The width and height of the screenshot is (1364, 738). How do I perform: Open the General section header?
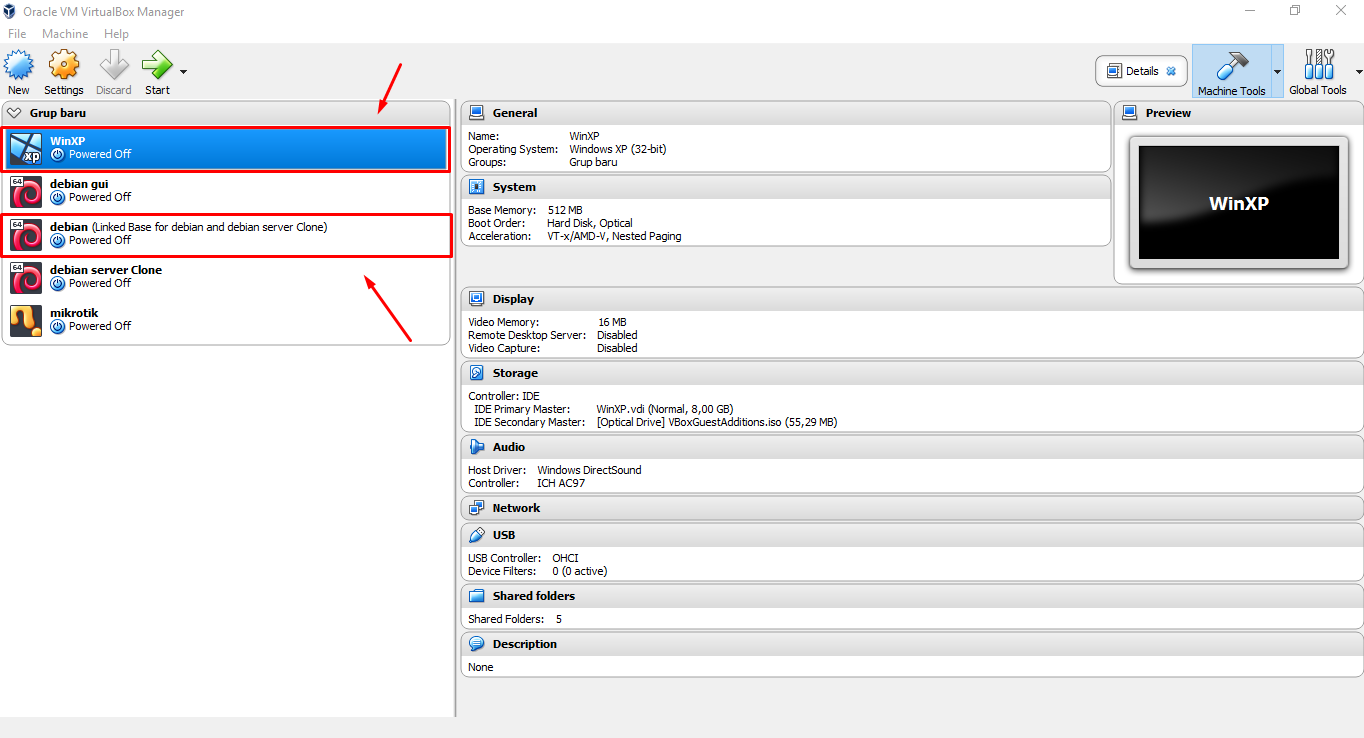pos(785,113)
